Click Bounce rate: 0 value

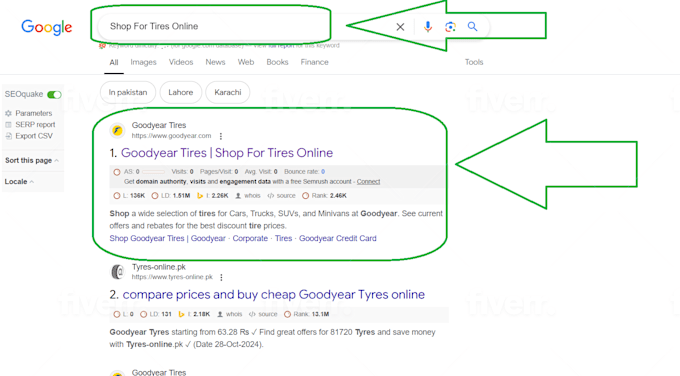coord(323,172)
